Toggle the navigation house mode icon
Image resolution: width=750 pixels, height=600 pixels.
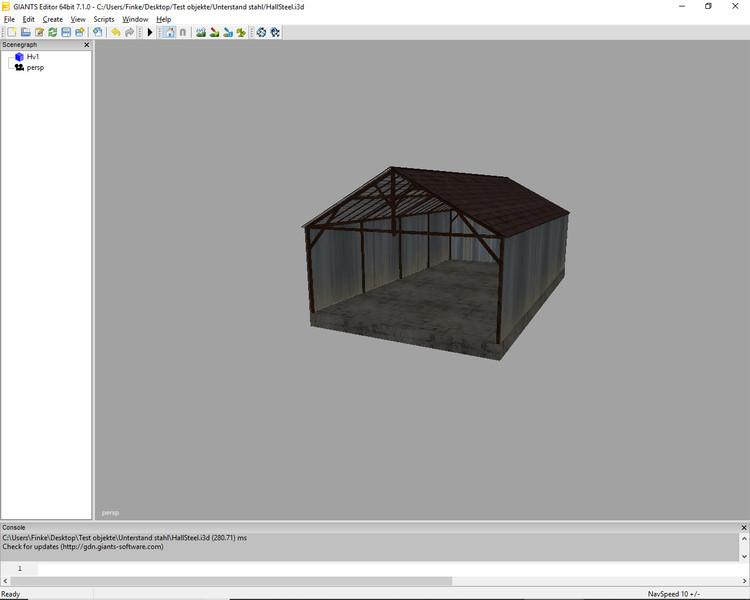[x=168, y=32]
